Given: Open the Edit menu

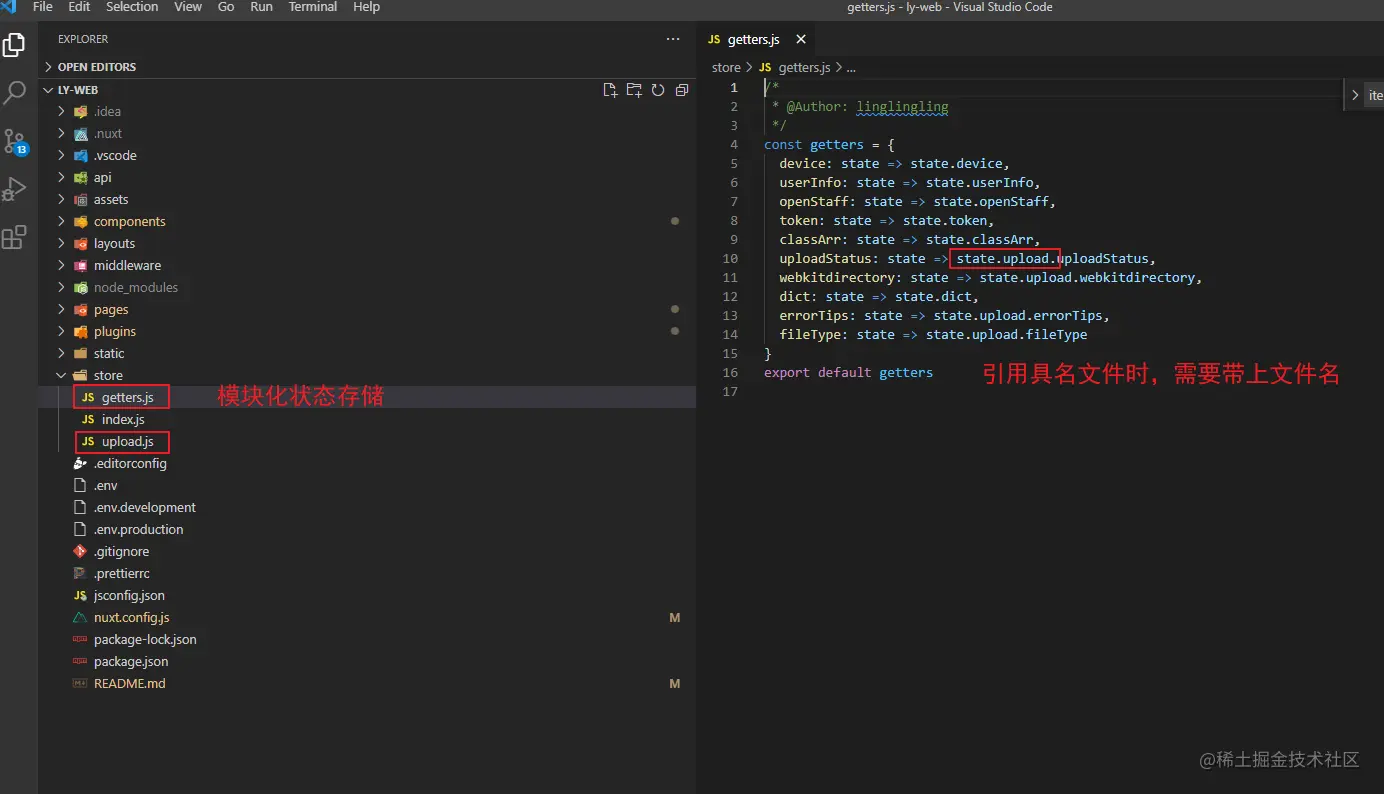Looking at the screenshot, I should (x=79, y=7).
